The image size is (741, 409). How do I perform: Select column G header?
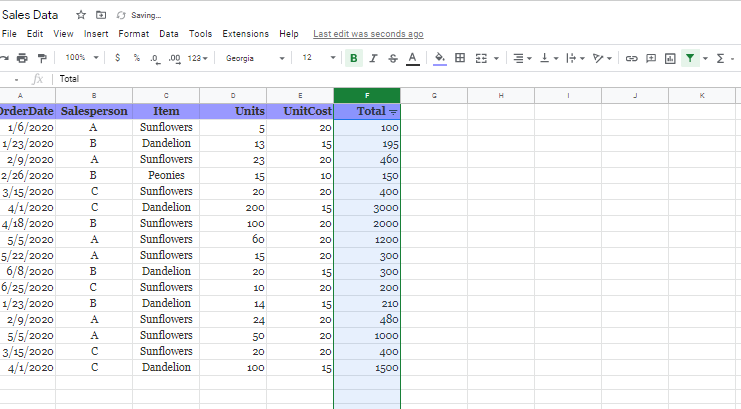(x=434, y=96)
